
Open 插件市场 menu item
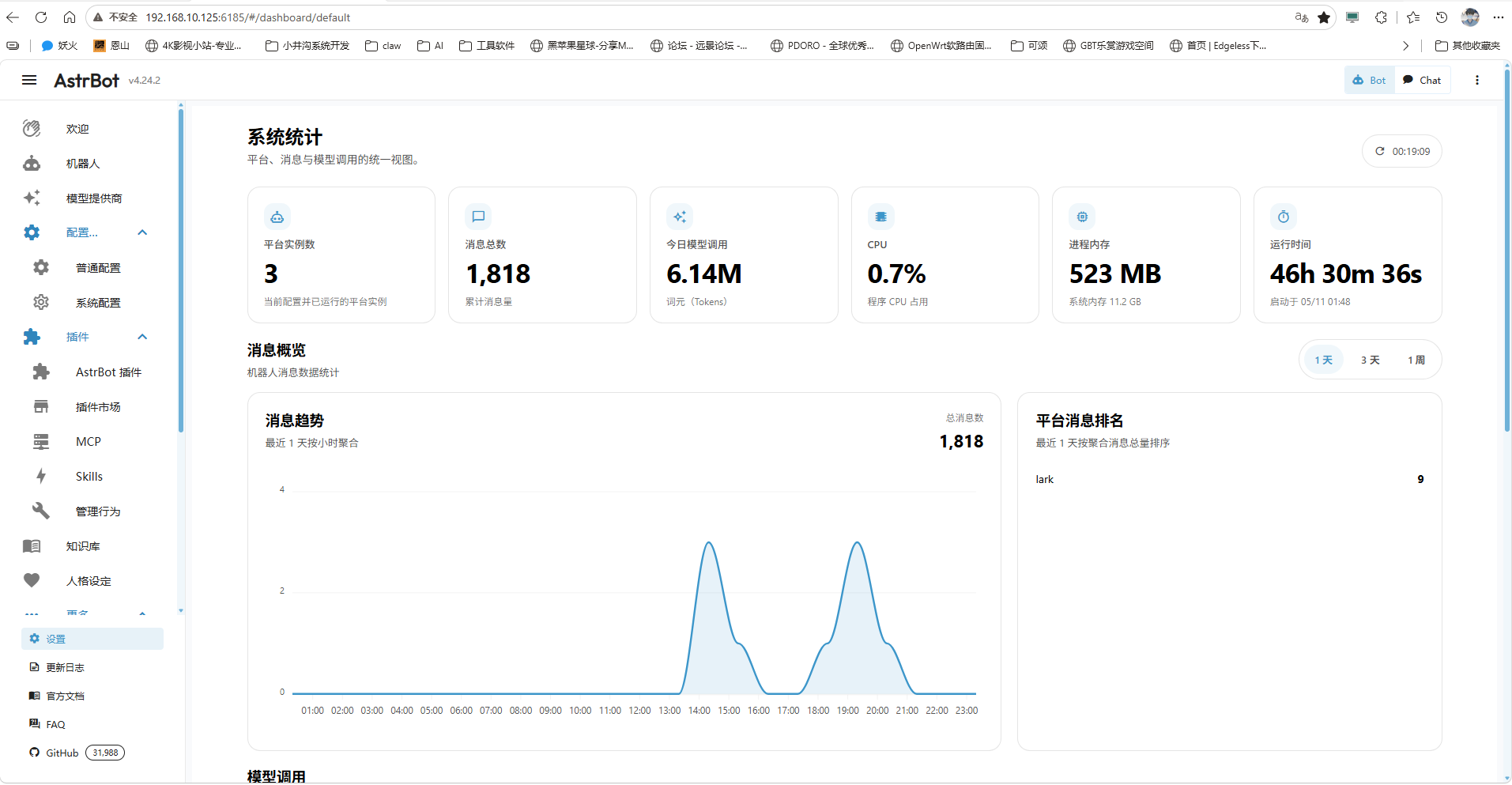(92, 407)
